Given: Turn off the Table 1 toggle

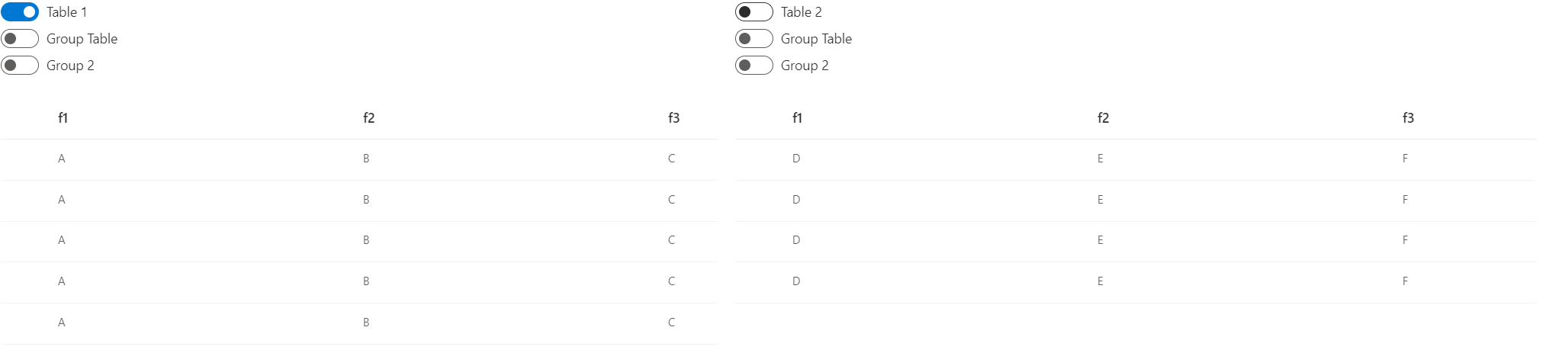Looking at the screenshot, I should [x=20, y=12].
